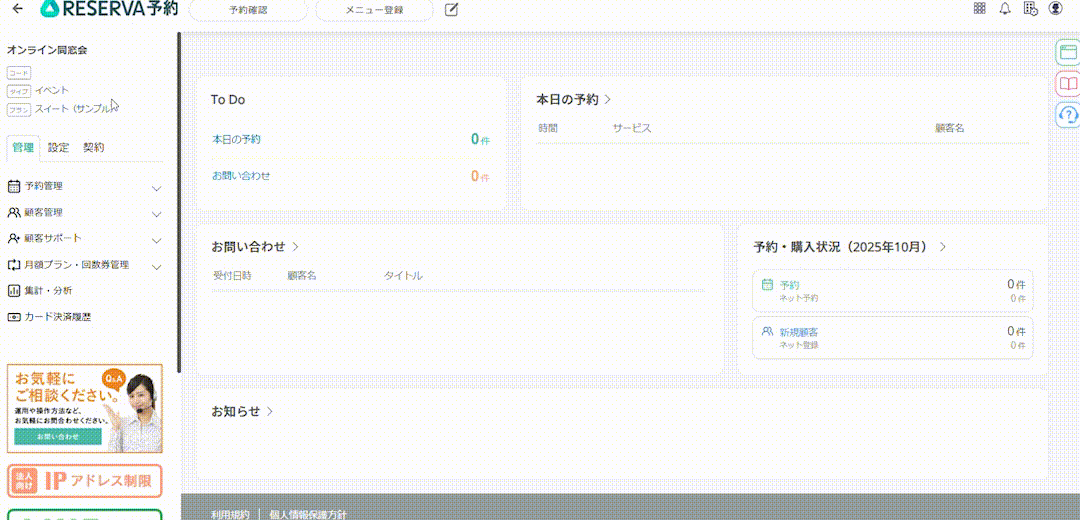Click the 予約管理 calendar icon
Viewport: 1080px width, 520px height.
(13, 186)
